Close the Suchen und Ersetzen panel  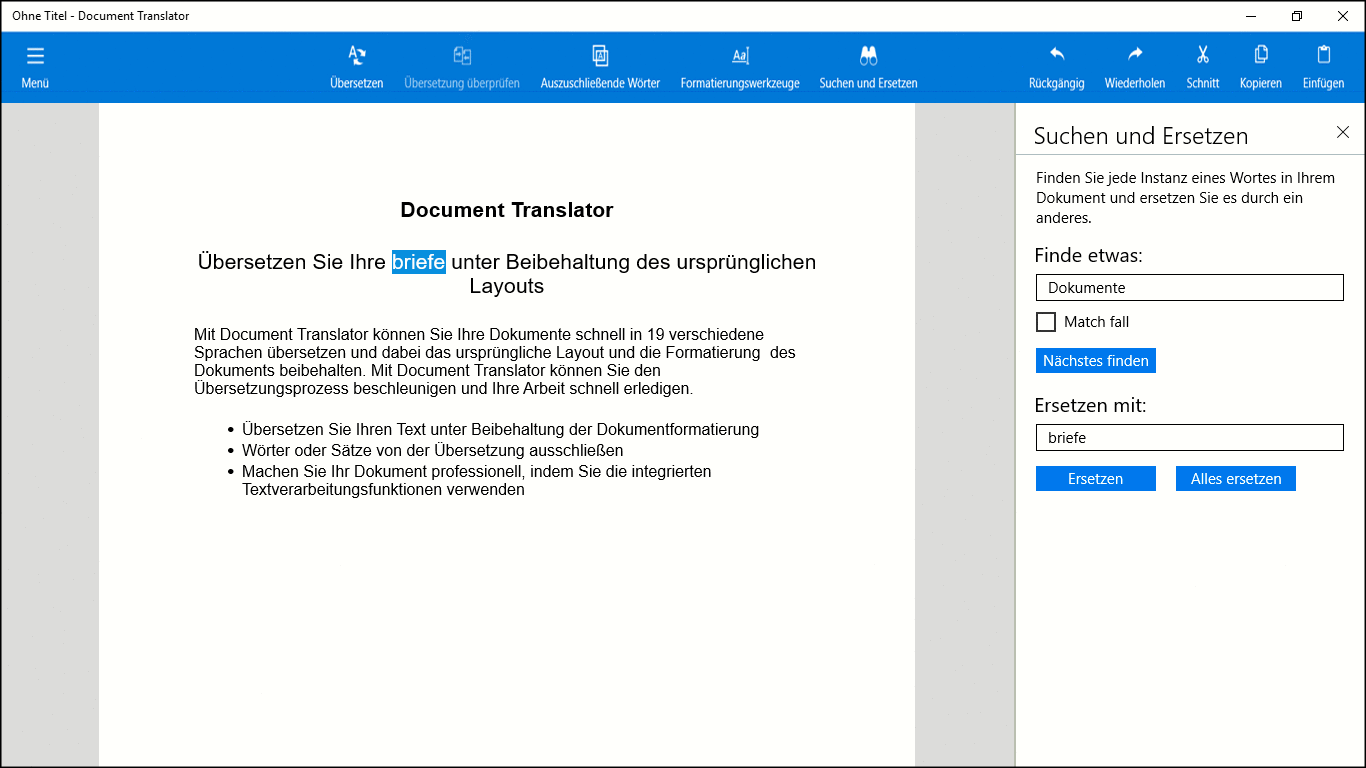(1343, 133)
